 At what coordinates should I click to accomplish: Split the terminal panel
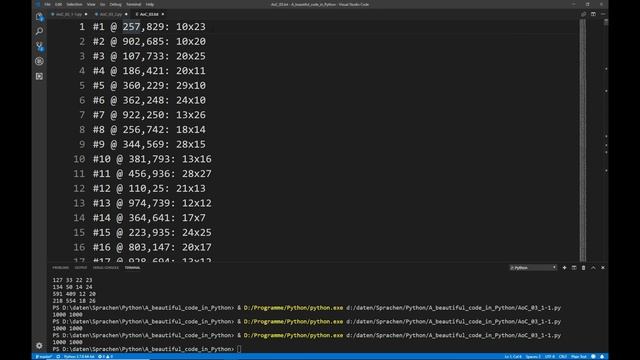pos(574,267)
